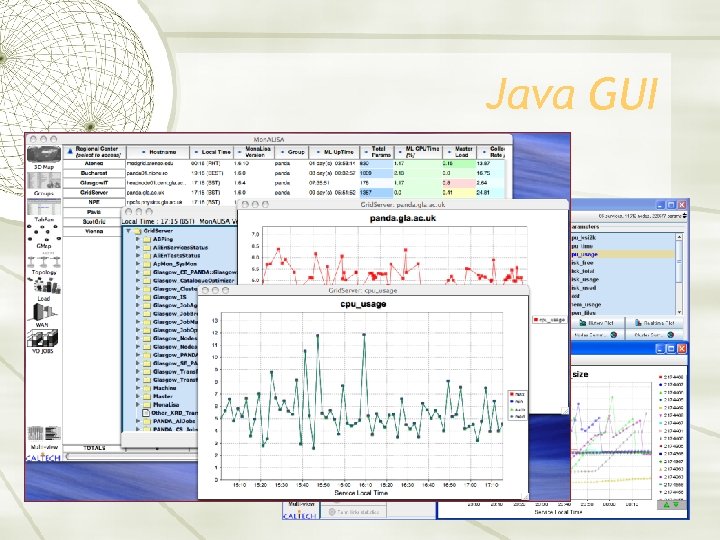Select the Vienna regional center

[94, 231]
